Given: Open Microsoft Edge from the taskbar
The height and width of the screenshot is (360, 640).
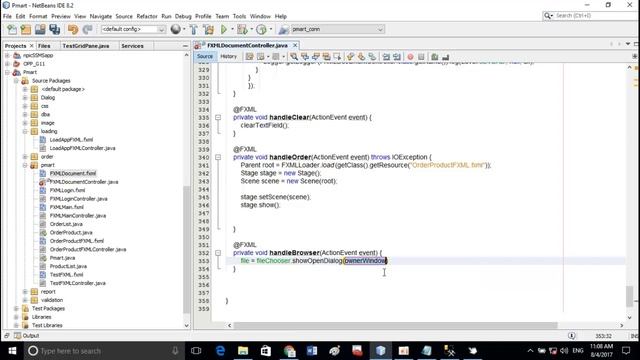Looking at the screenshot, I should [x=220, y=351].
